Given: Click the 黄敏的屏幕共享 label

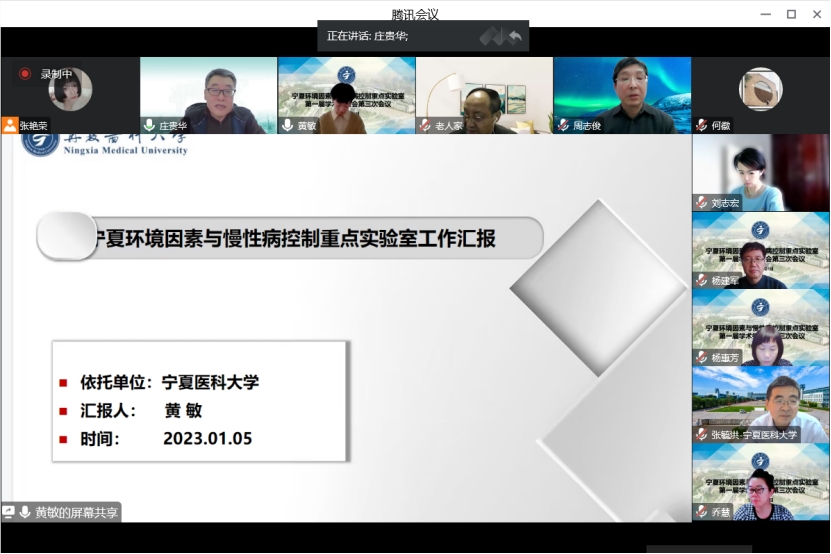Looking at the screenshot, I should pyautogui.click(x=76, y=512).
